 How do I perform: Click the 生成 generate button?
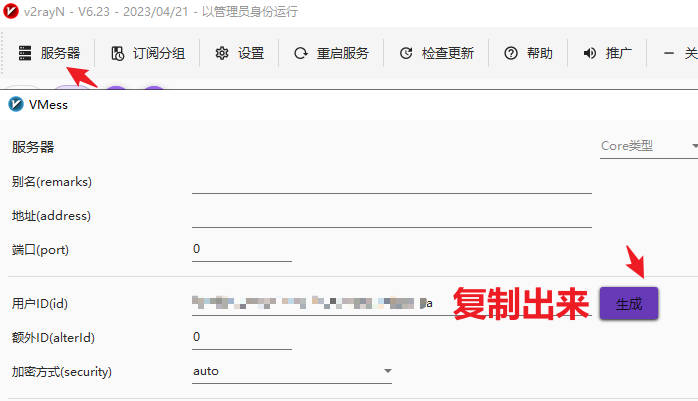629,304
